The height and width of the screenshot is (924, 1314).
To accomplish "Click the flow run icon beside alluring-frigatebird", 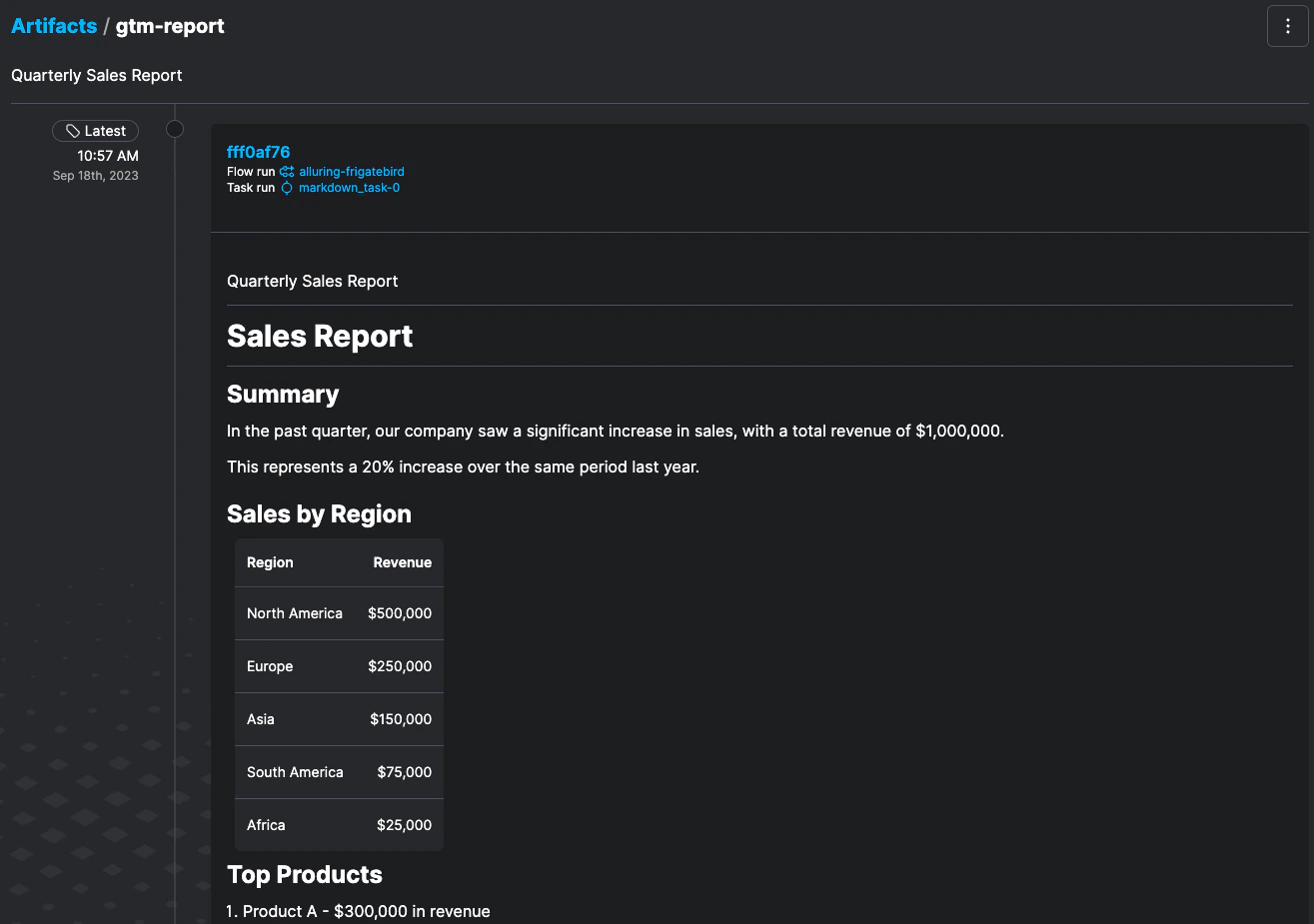I will pyautogui.click(x=286, y=171).
